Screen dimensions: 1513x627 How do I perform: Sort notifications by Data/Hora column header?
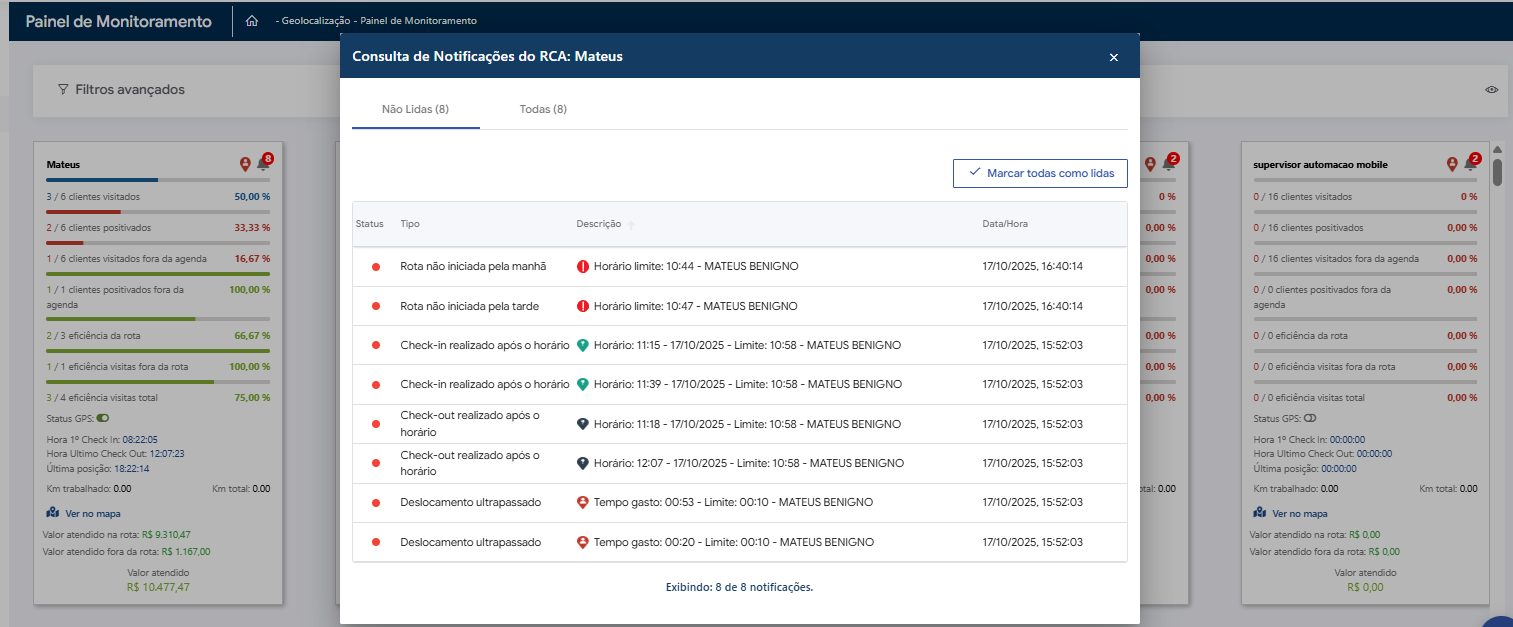click(1004, 224)
